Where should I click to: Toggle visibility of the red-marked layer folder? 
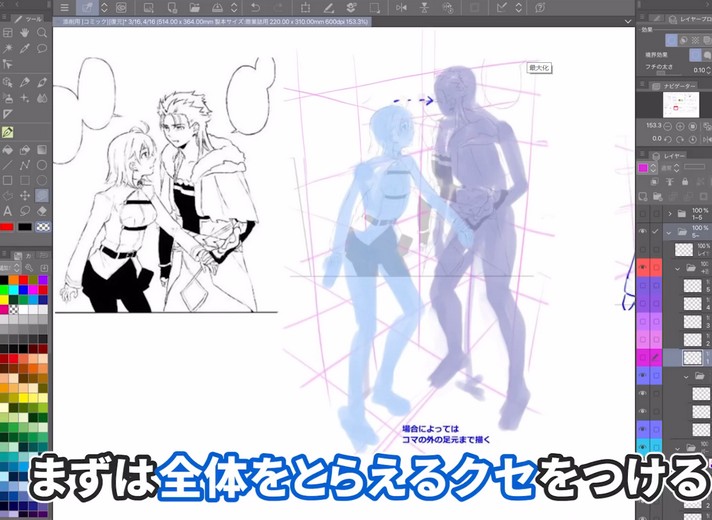(x=643, y=267)
